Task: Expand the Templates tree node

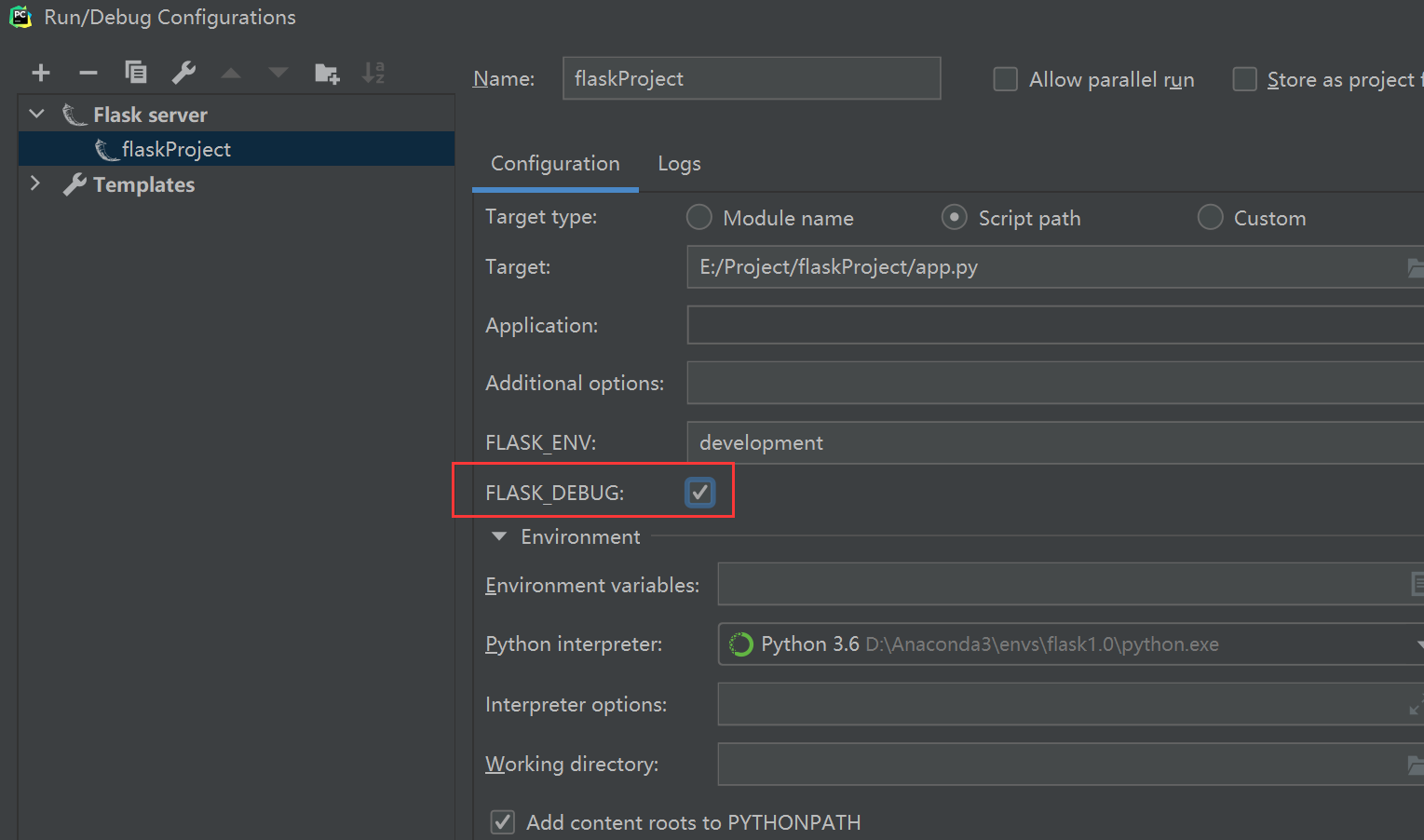Action: coord(35,183)
